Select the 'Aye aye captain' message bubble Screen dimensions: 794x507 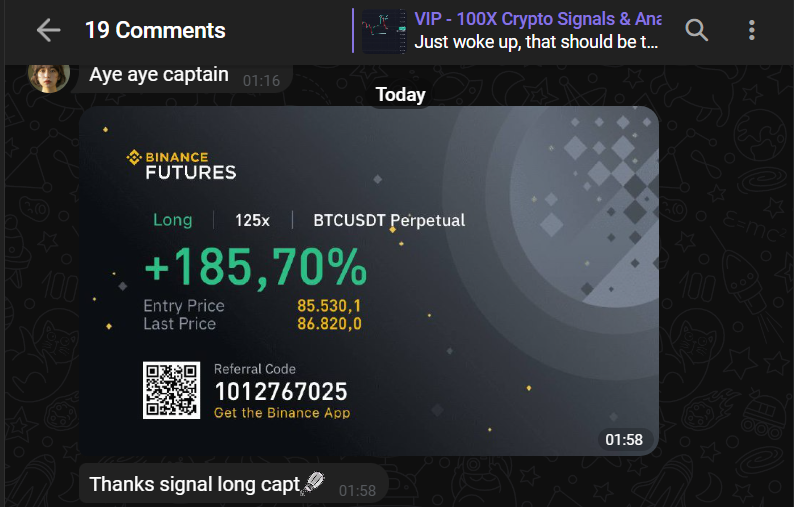click(160, 75)
